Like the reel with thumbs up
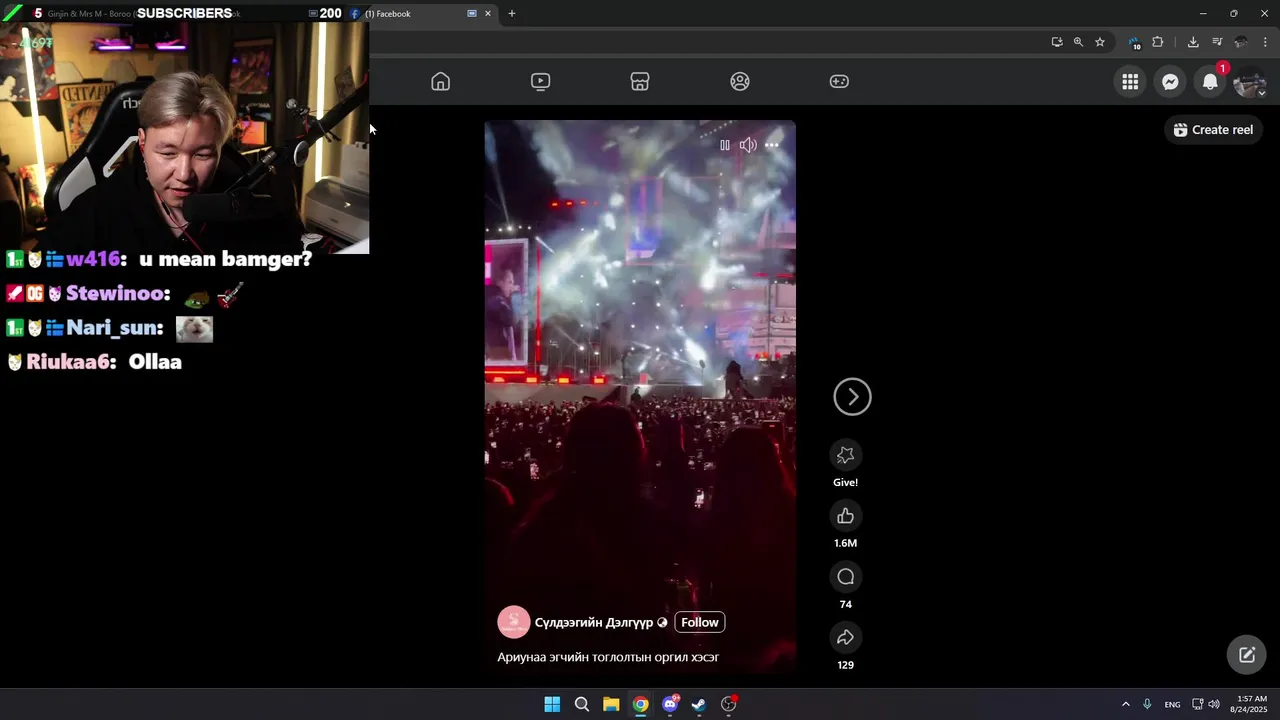The image size is (1280, 720). [845, 516]
